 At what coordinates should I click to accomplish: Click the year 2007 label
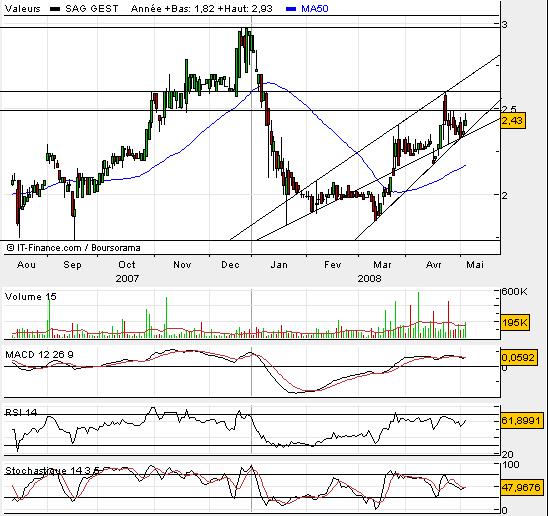(127, 279)
